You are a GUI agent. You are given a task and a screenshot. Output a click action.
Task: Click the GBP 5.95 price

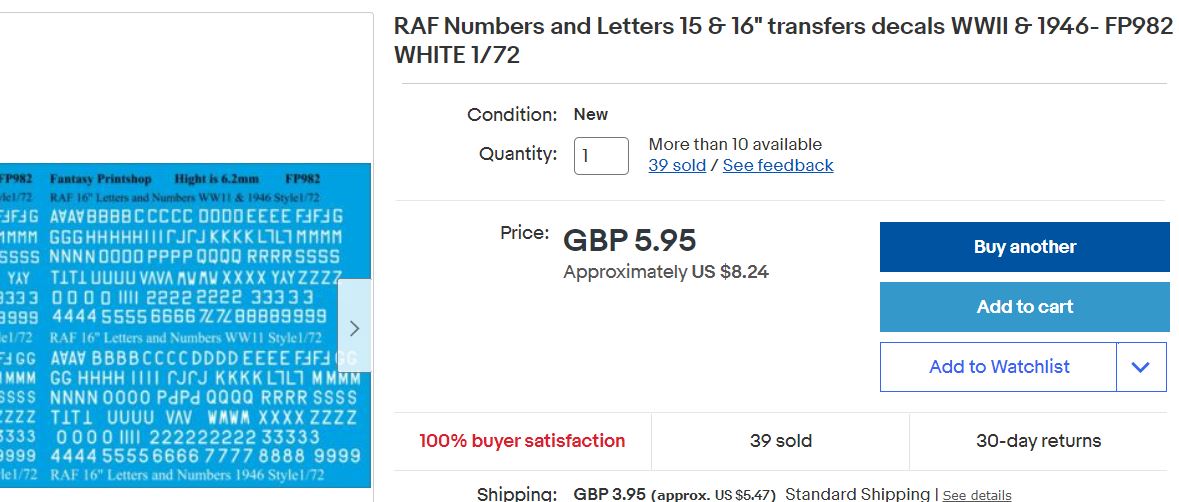pyautogui.click(x=629, y=241)
